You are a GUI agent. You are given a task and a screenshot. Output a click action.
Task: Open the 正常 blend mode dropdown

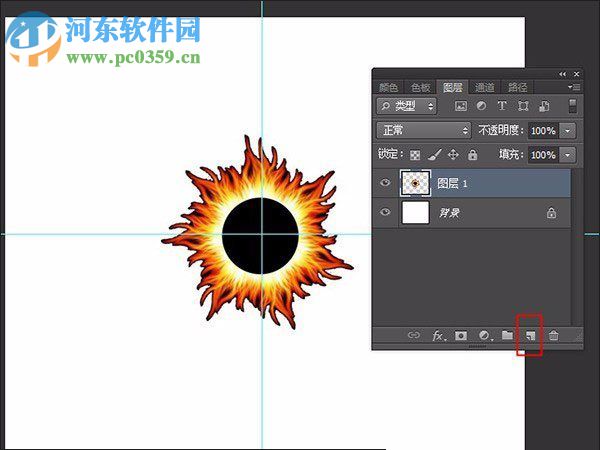[424, 130]
